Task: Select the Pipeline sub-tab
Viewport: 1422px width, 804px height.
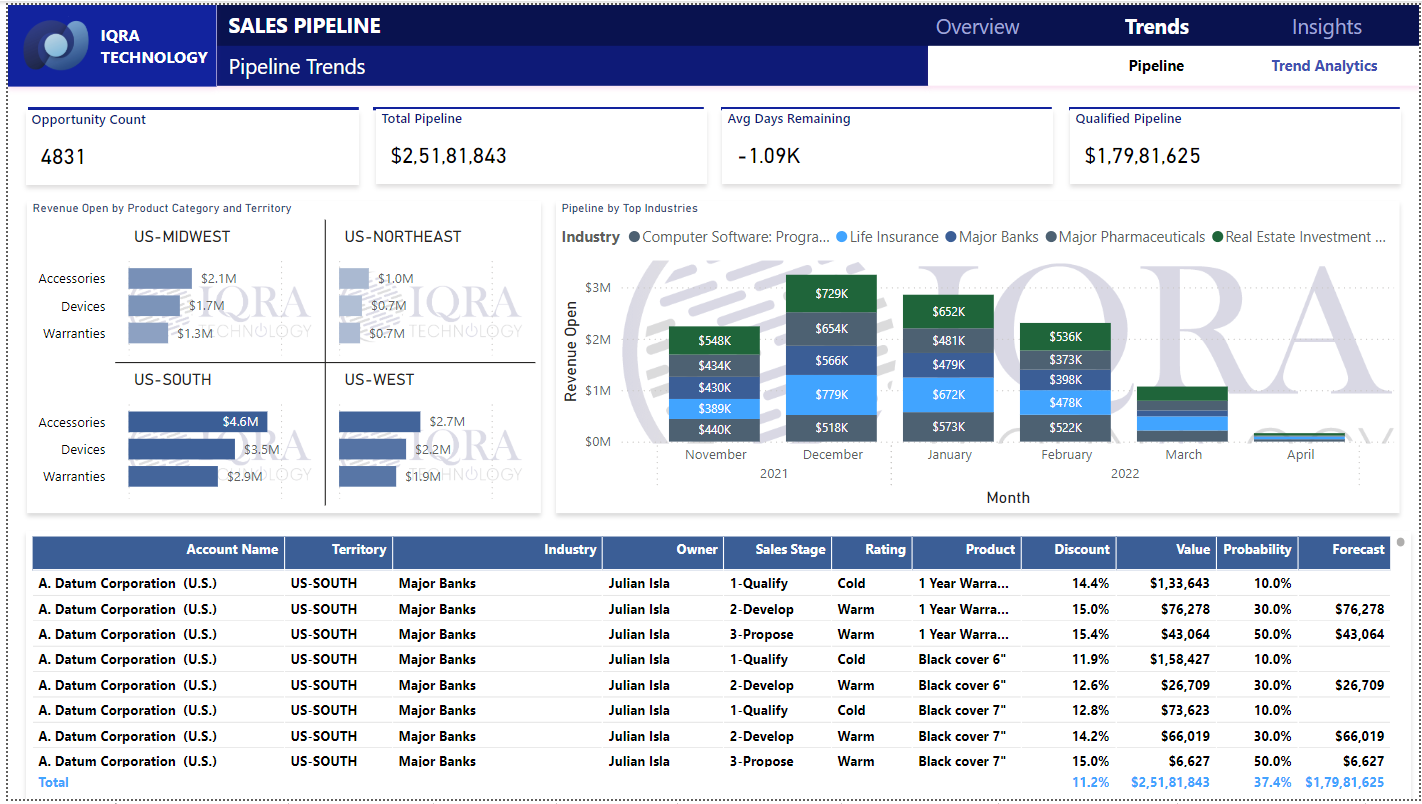Action: click(1156, 66)
